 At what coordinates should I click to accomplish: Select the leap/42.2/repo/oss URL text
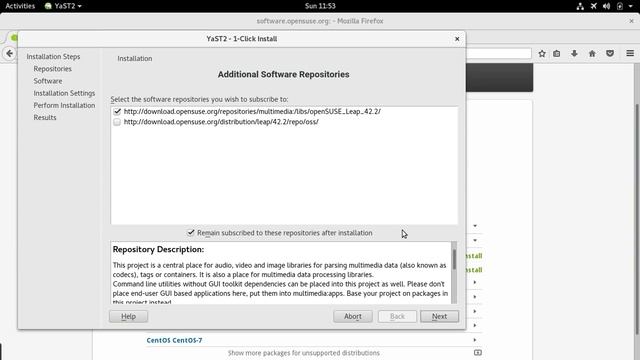point(221,122)
